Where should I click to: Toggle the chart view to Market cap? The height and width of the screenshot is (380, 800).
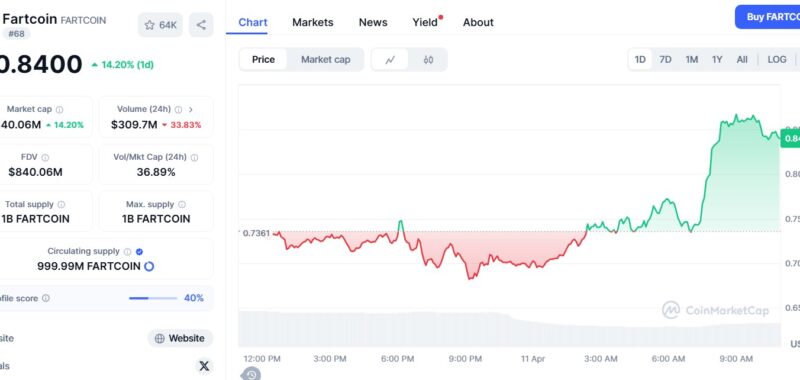point(326,60)
